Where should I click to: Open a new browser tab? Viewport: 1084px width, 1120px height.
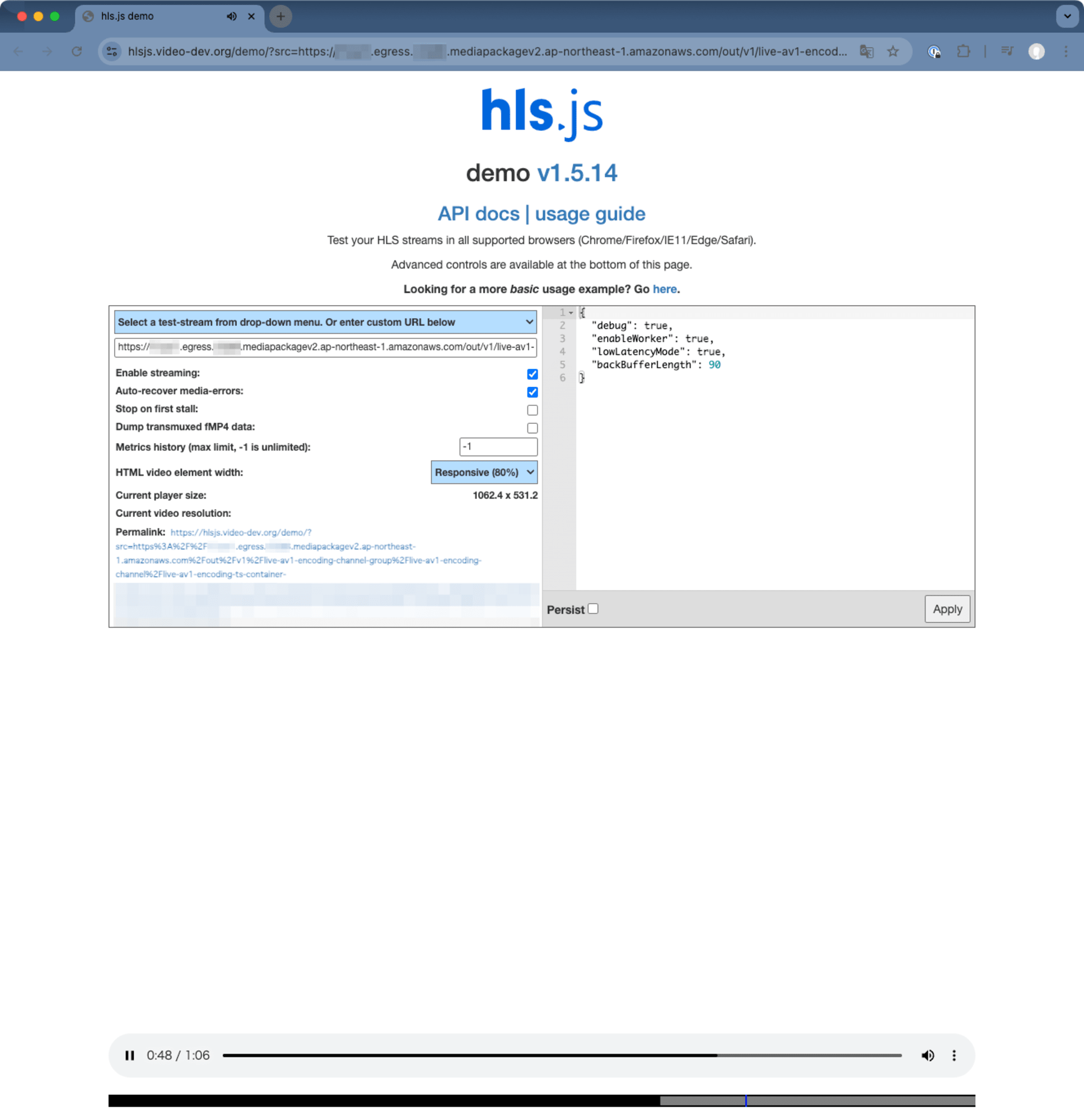coord(280,16)
